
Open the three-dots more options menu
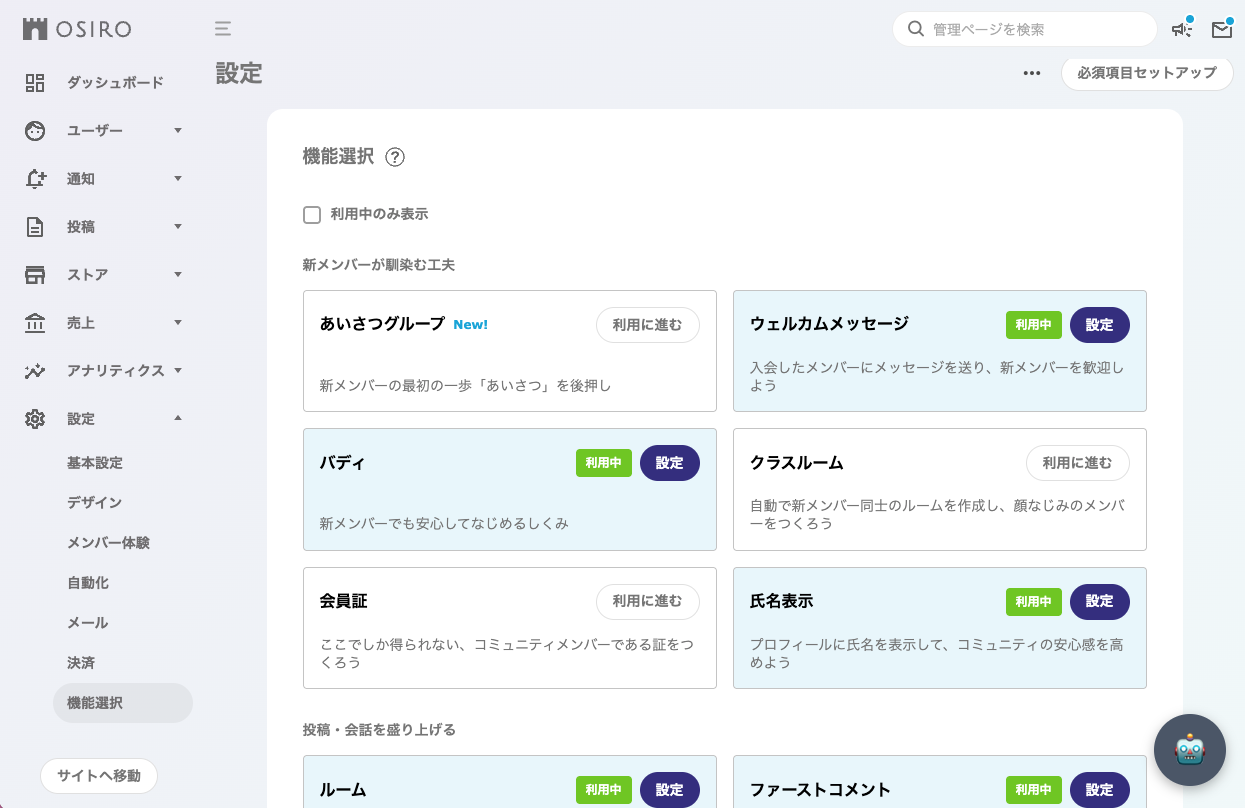pos(1032,73)
